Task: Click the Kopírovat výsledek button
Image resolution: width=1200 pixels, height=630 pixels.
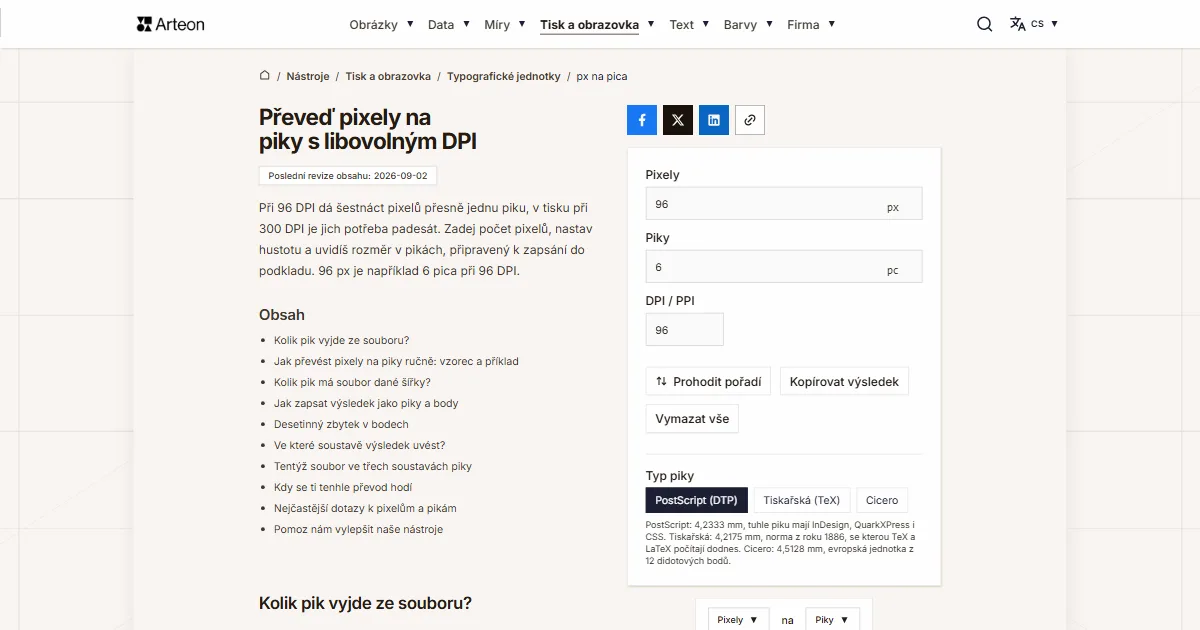Action: (x=844, y=381)
